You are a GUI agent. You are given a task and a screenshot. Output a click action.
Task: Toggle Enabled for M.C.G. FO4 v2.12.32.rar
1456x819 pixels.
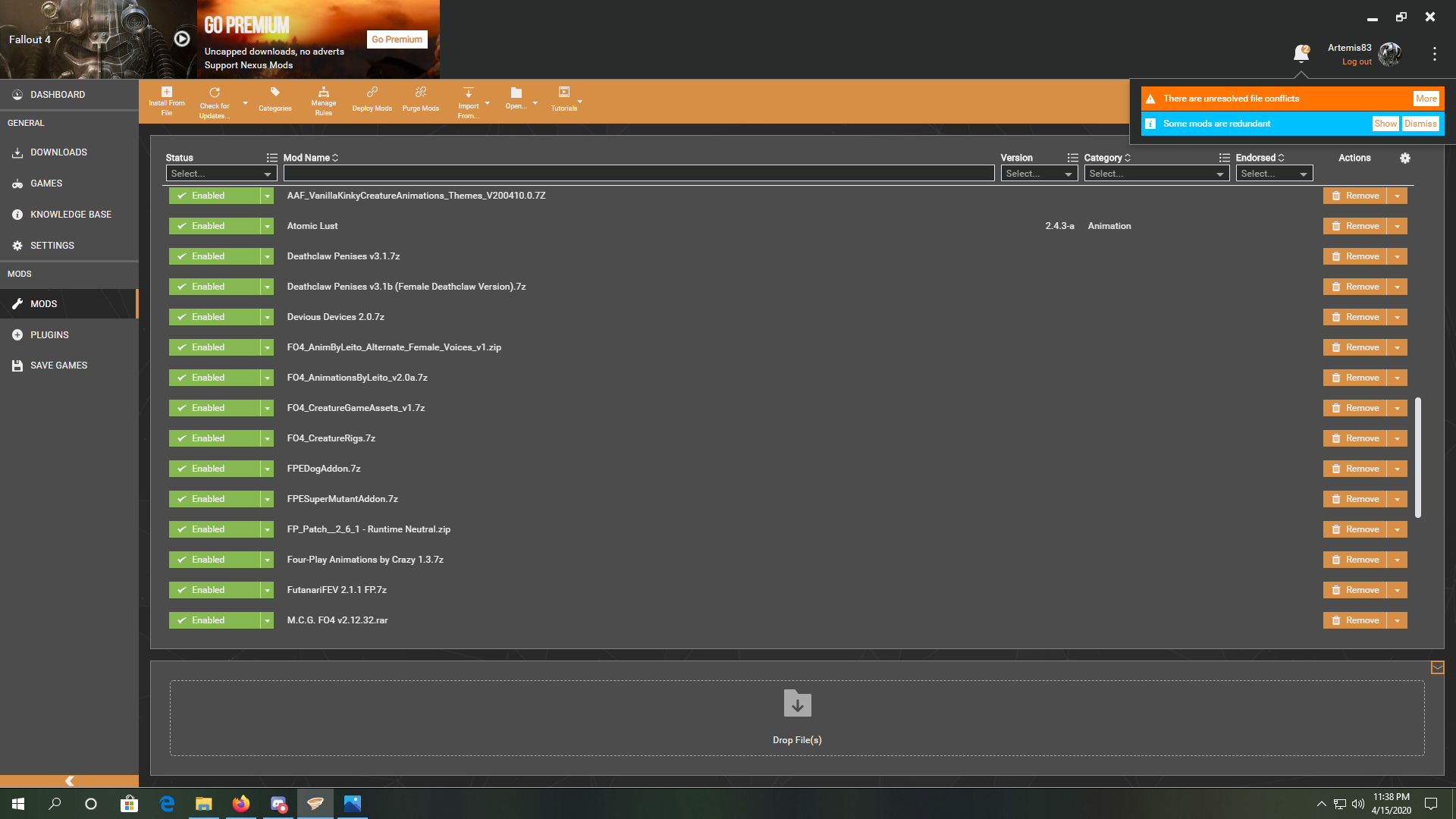pyautogui.click(x=215, y=620)
